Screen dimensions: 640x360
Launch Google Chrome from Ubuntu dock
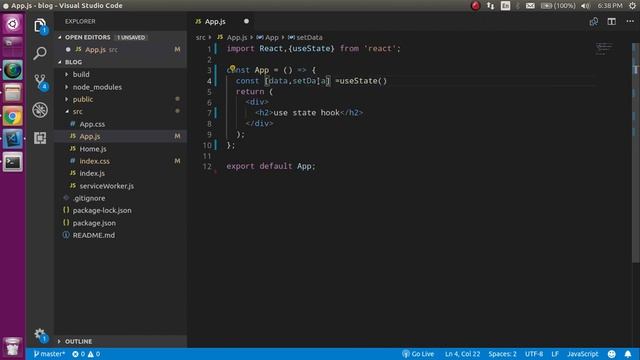[13, 116]
